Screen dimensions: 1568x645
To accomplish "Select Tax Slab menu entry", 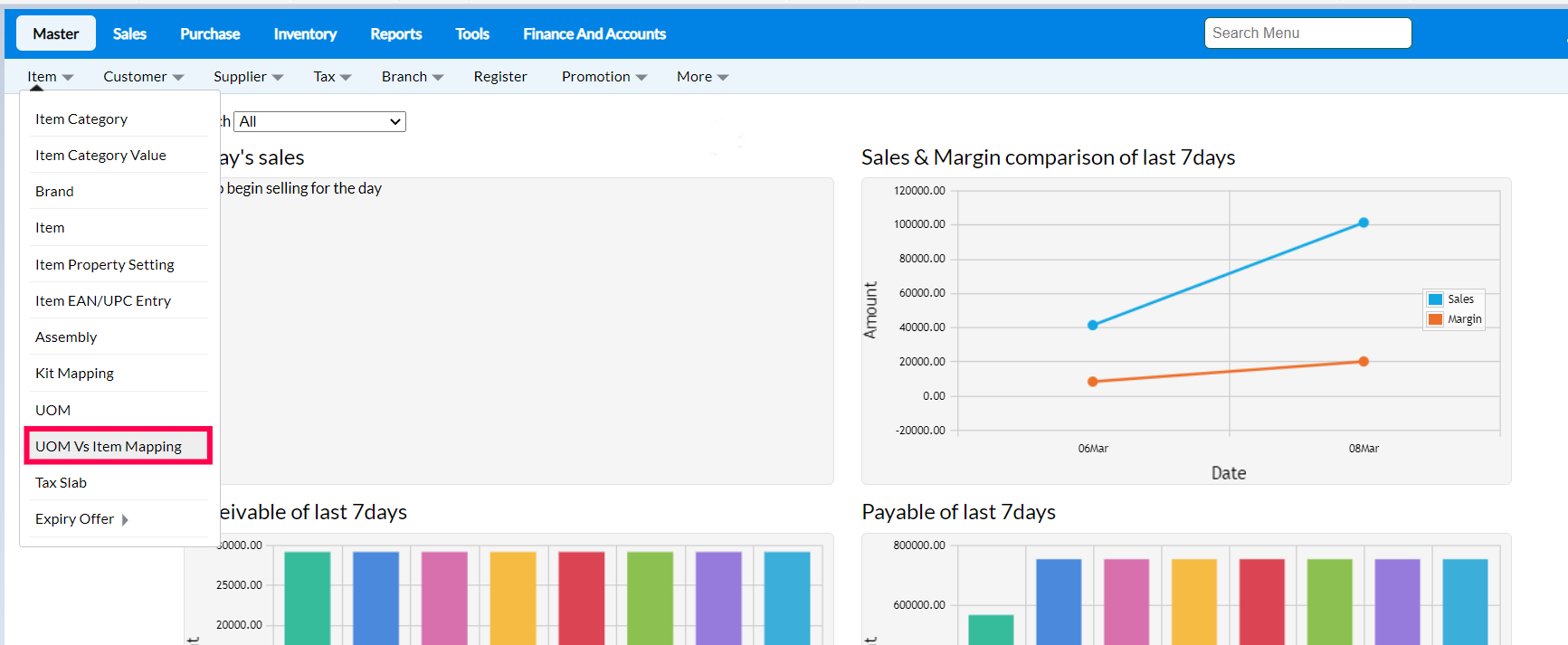I will pyautogui.click(x=61, y=483).
